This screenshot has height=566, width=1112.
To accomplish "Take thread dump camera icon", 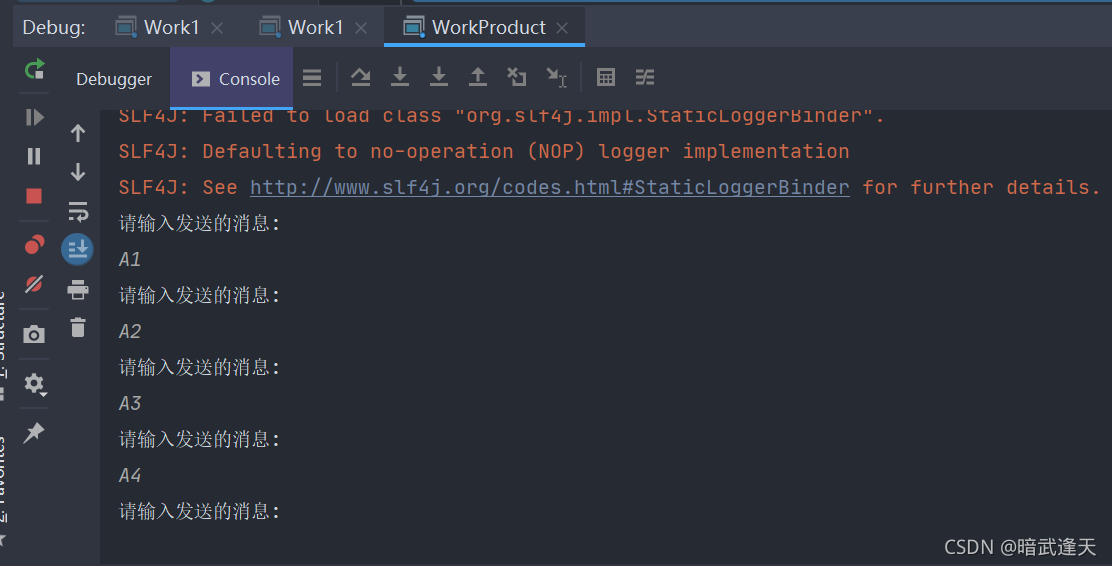I will (x=34, y=334).
